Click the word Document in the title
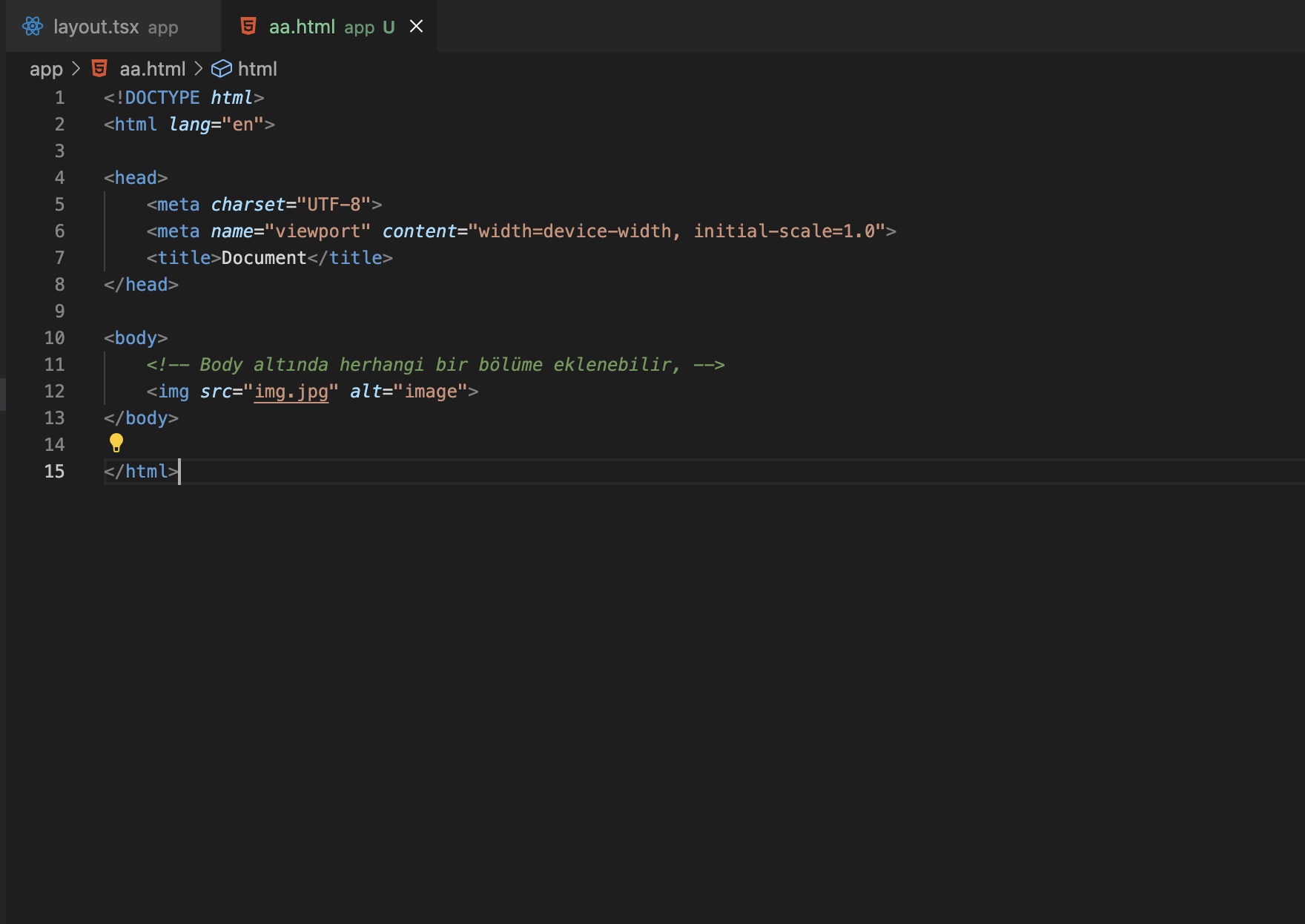 click(x=264, y=258)
